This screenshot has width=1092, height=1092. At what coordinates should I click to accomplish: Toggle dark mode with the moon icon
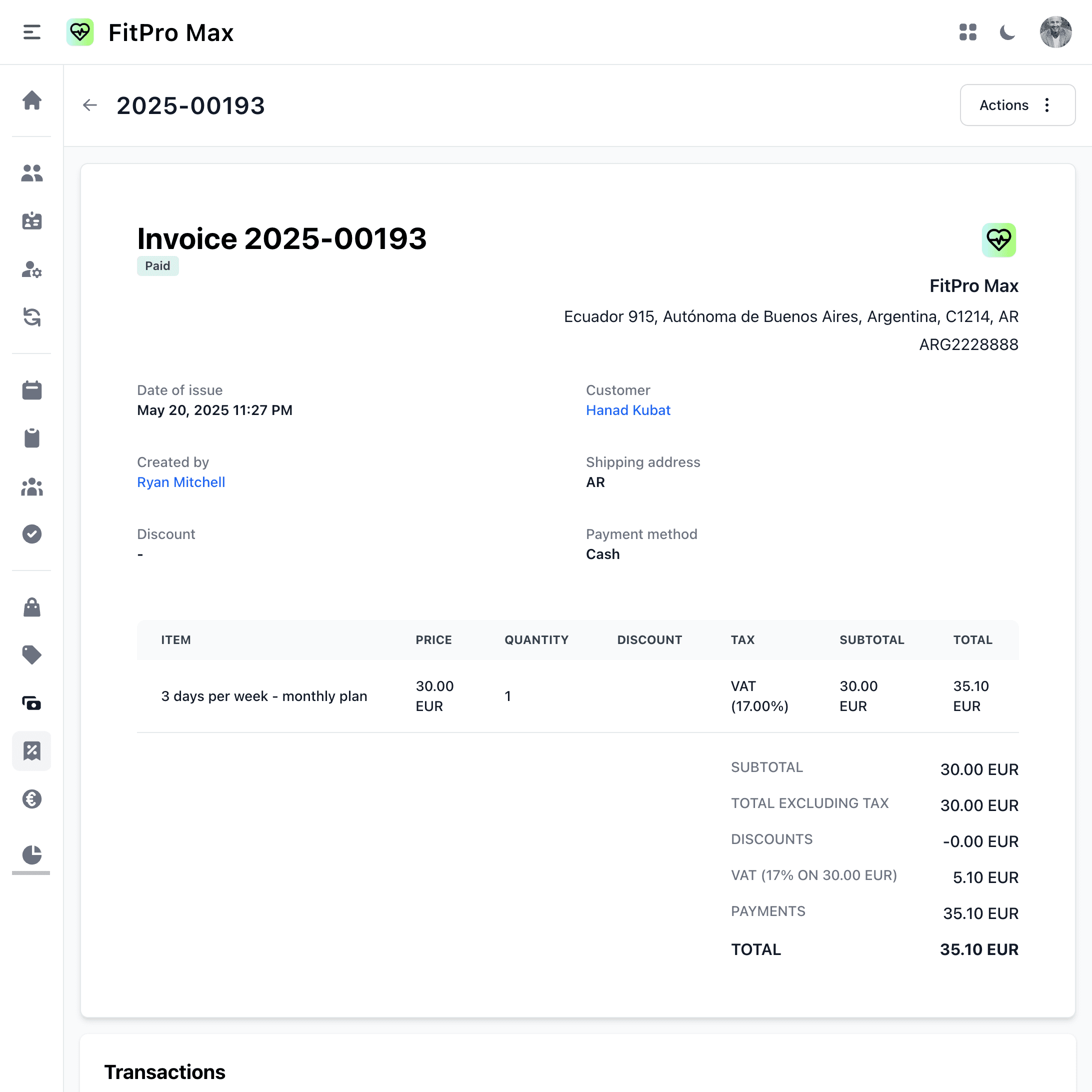point(1008,32)
